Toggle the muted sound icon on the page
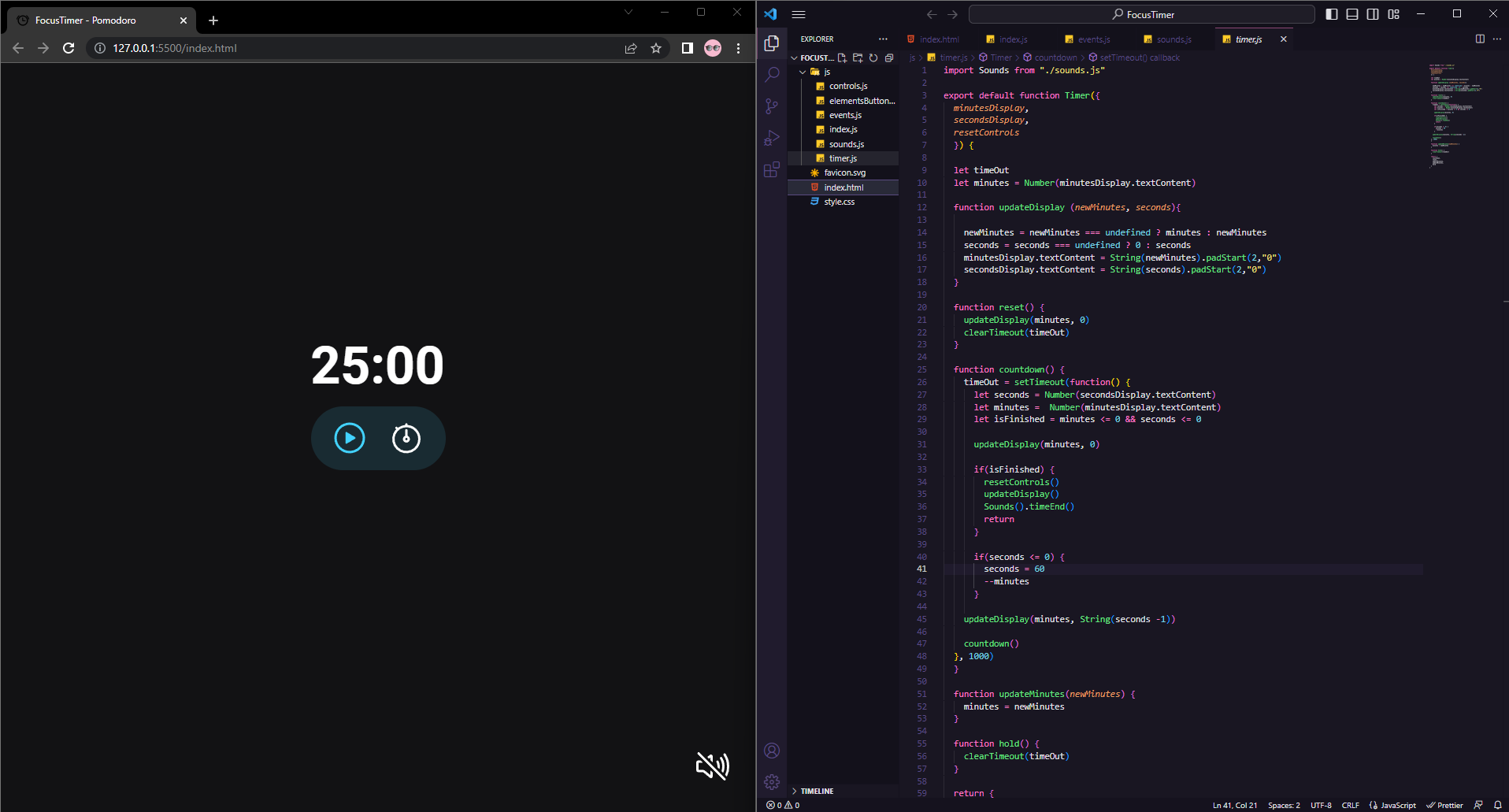The image size is (1509, 812). (713, 766)
